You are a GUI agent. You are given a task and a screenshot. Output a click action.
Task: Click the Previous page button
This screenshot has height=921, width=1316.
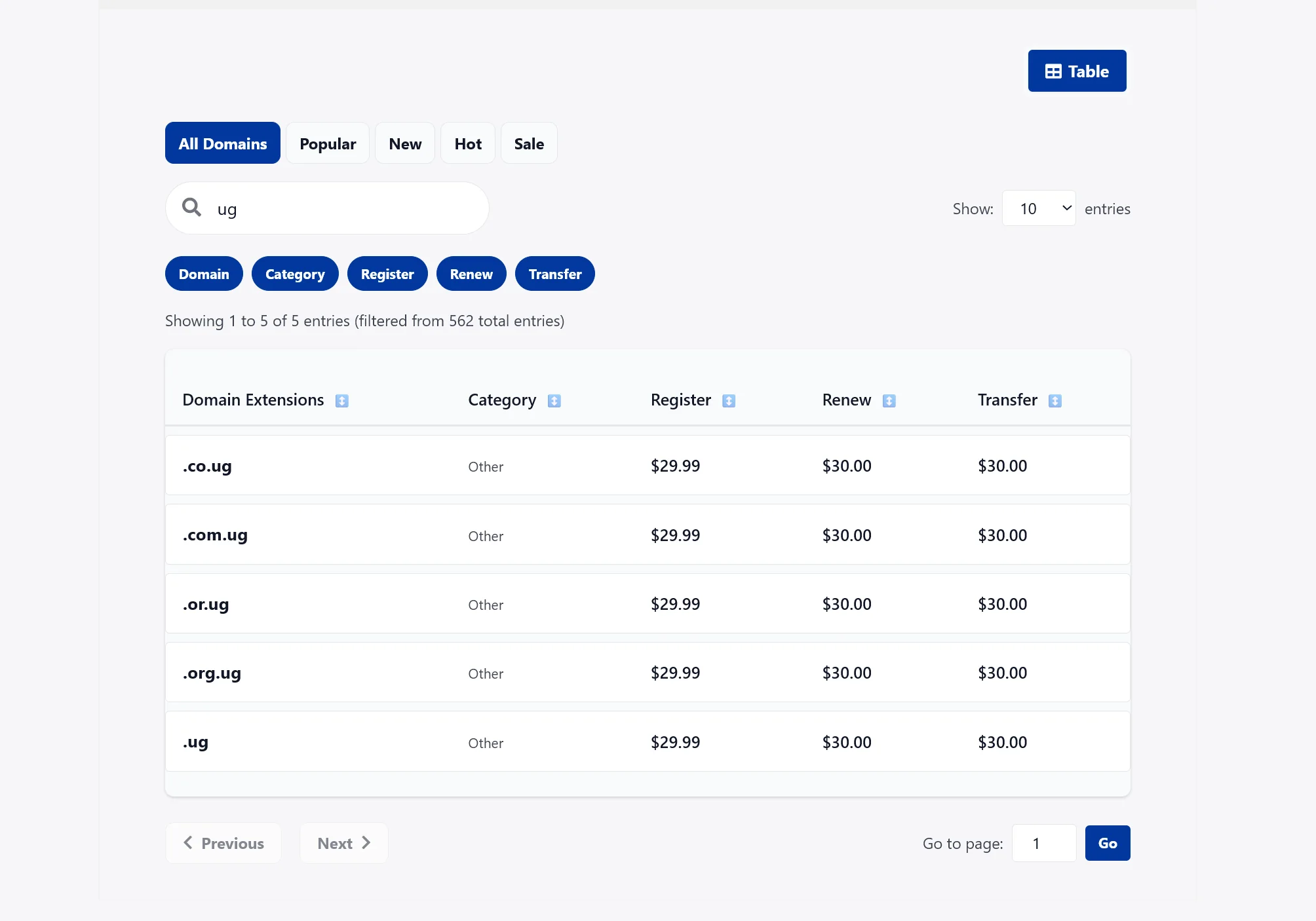tap(223, 843)
